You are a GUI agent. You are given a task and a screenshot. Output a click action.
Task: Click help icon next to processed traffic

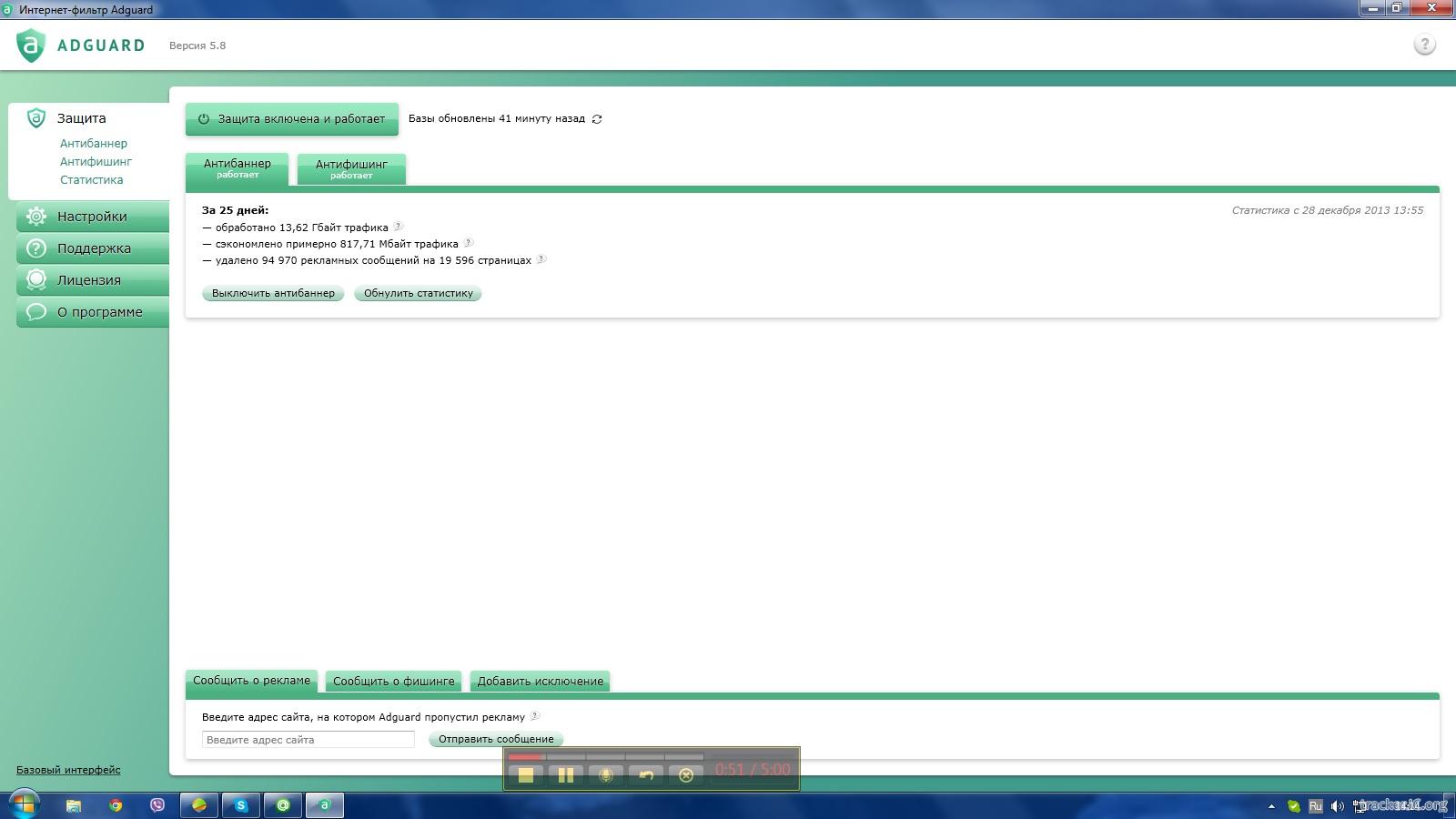pyautogui.click(x=398, y=227)
